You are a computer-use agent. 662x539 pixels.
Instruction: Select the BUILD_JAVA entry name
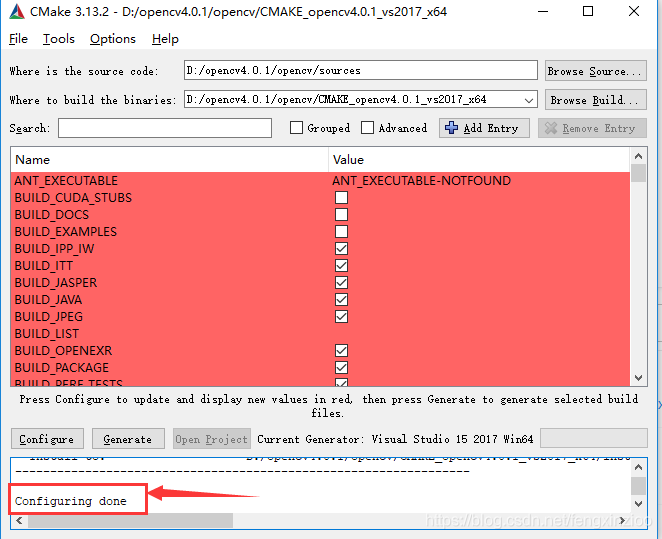click(x=48, y=300)
